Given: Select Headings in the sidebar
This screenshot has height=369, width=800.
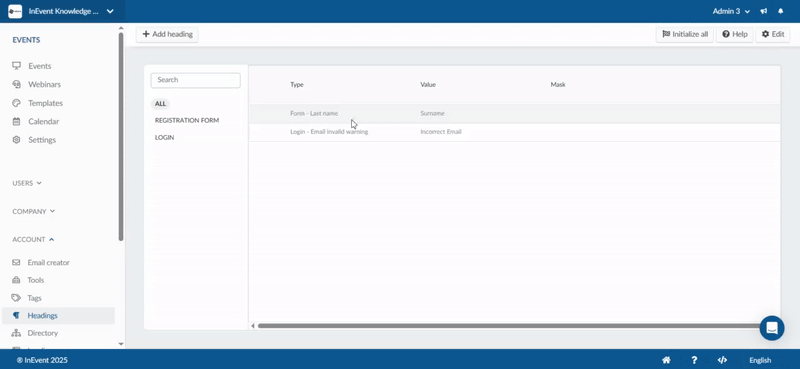Looking at the screenshot, I should (x=58, y=315).
